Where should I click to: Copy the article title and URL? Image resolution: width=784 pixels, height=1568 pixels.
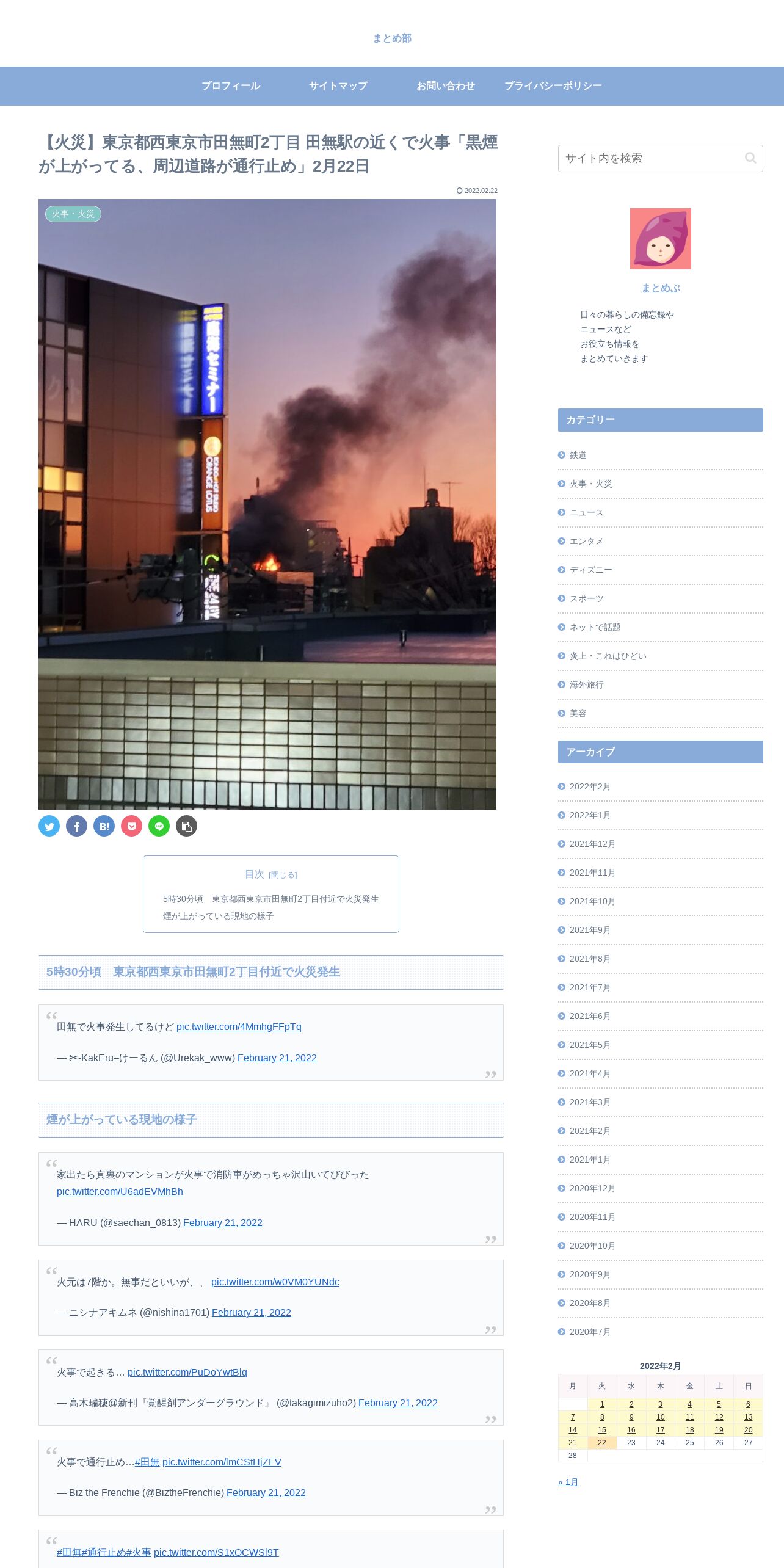[x=186, y=826]
